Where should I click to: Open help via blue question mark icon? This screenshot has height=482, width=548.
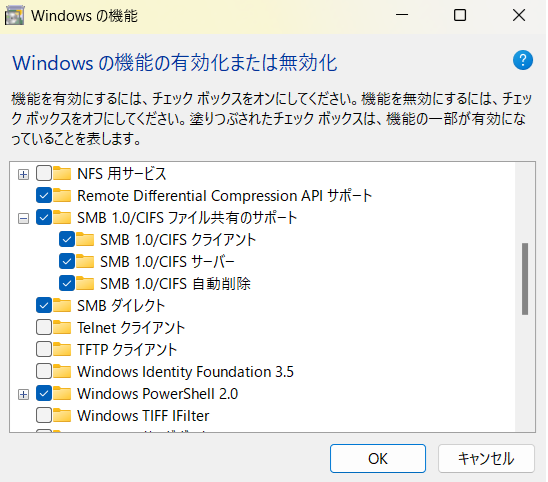coord(523,60)
